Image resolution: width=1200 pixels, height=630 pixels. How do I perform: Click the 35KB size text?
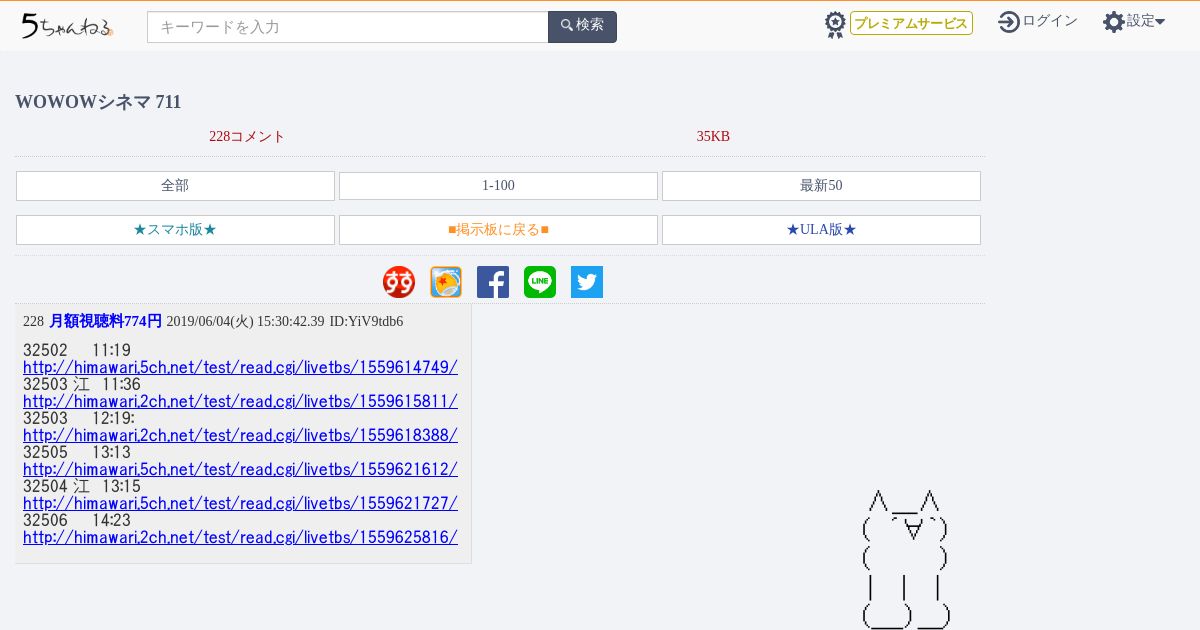click(x=713, y=137)
